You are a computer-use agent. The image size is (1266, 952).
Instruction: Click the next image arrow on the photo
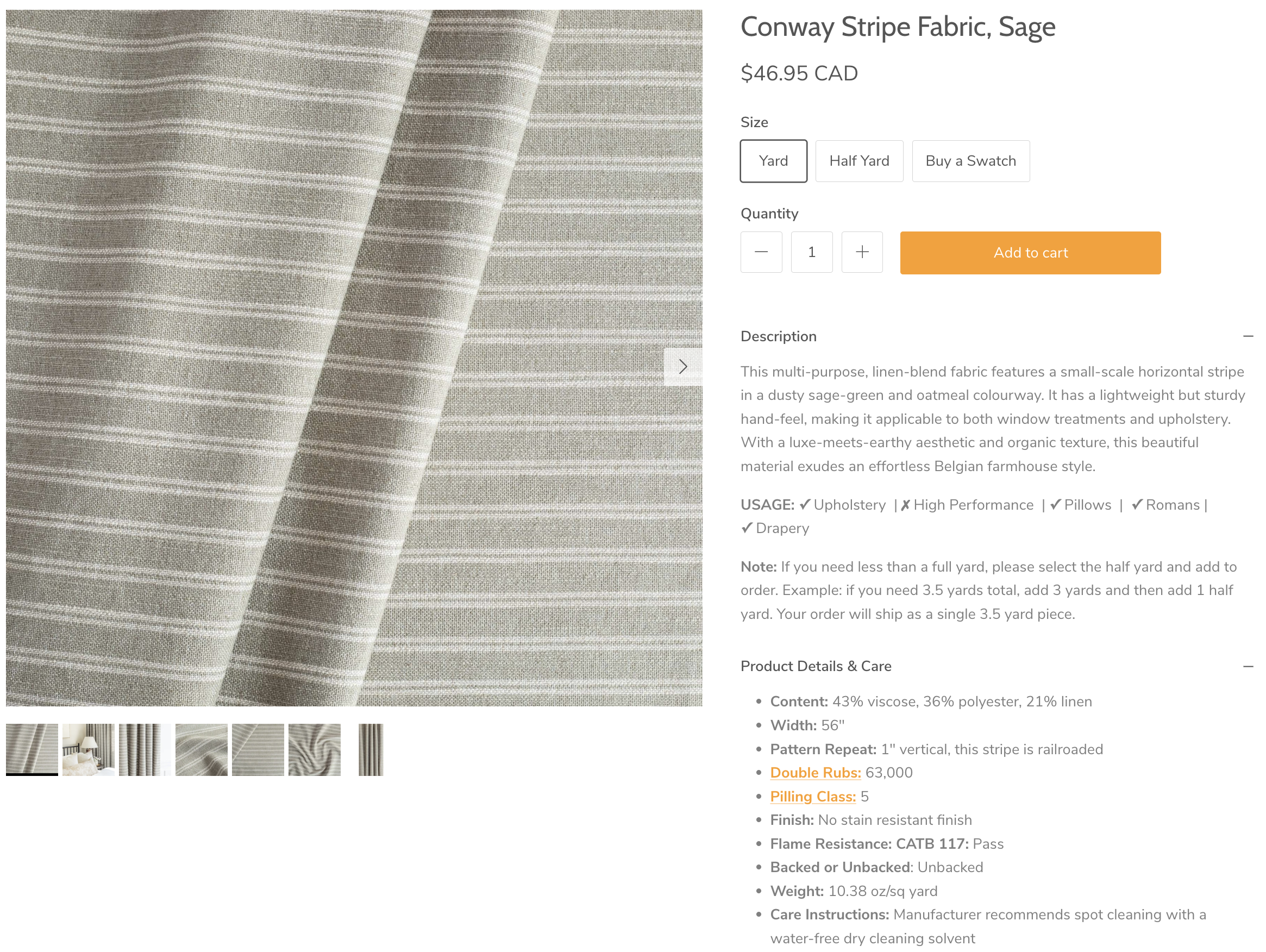682,367
